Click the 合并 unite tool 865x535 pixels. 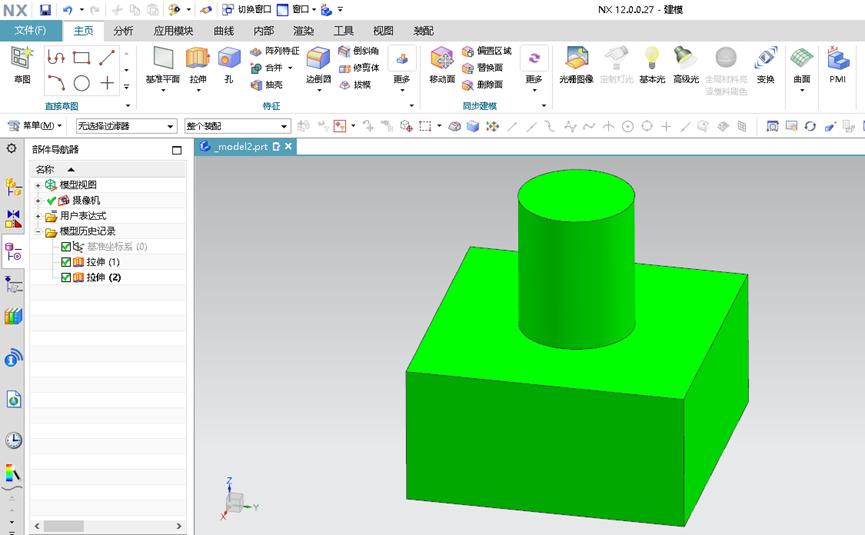tap(268, 68)
